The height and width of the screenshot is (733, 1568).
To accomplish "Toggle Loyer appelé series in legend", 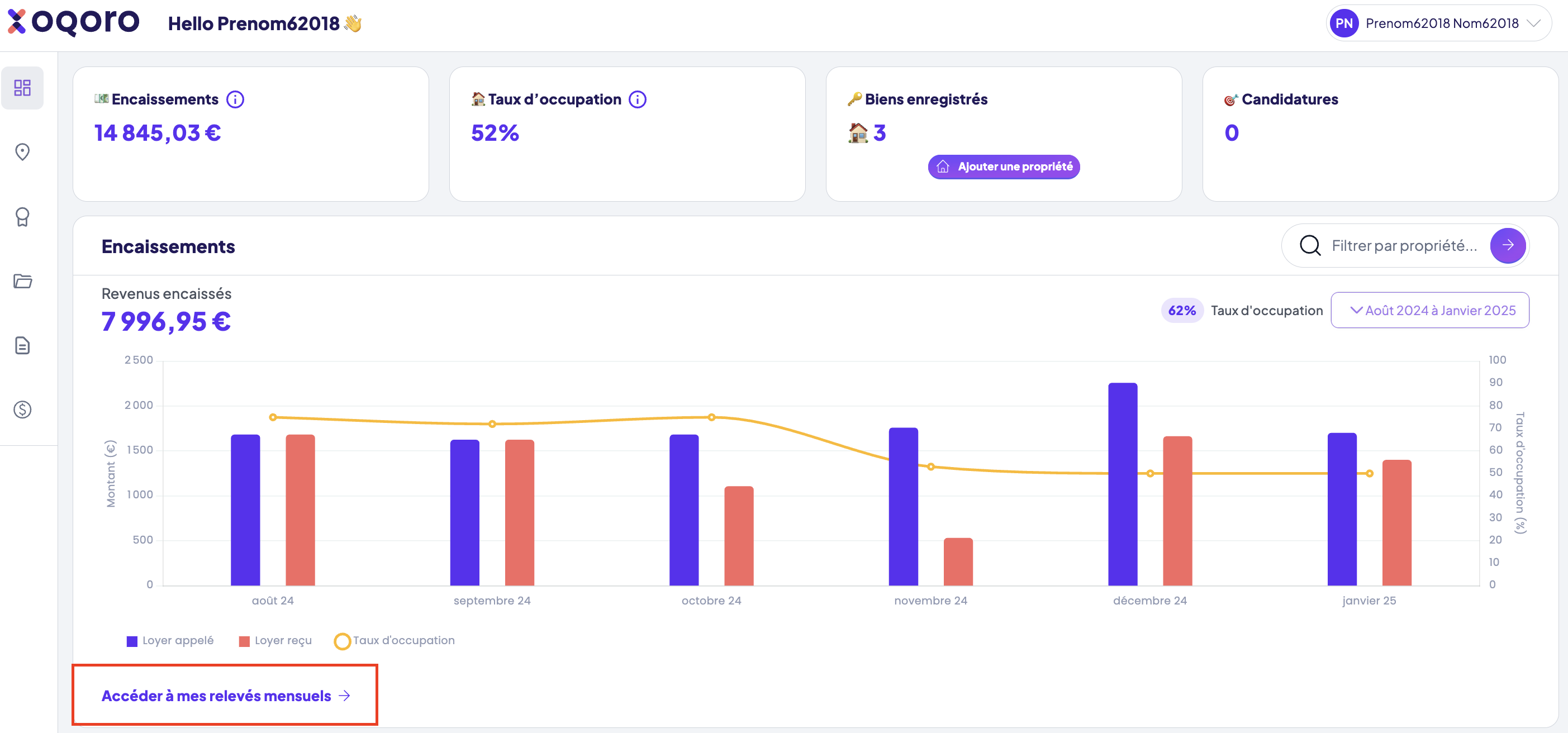I will 170,640.
